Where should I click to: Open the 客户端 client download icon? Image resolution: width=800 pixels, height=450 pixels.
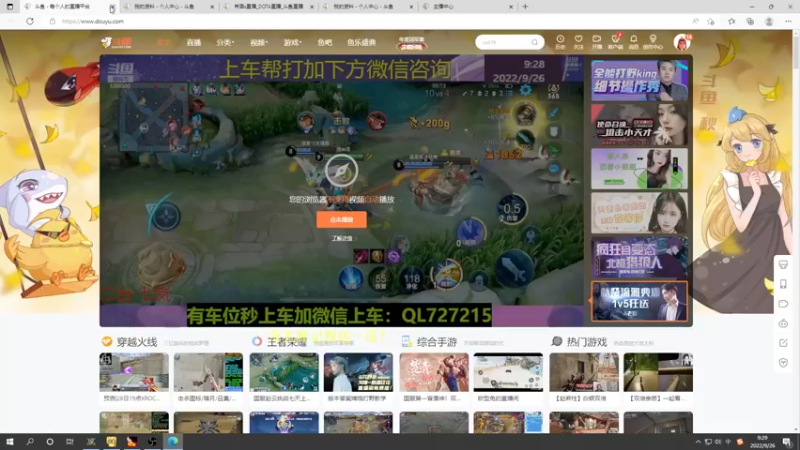615,42
